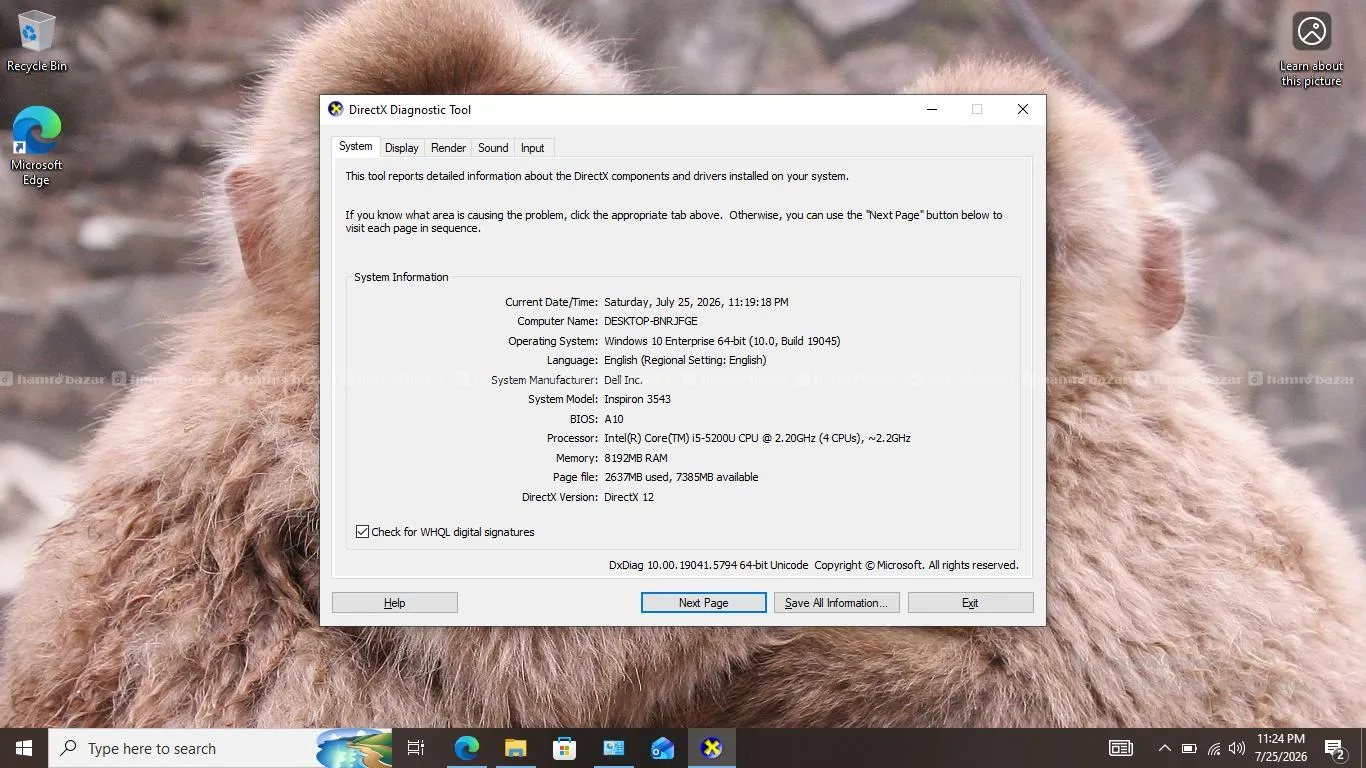The image size is (1366, 768).
Task: Switch to the Input tab
Action: (533, 148)
